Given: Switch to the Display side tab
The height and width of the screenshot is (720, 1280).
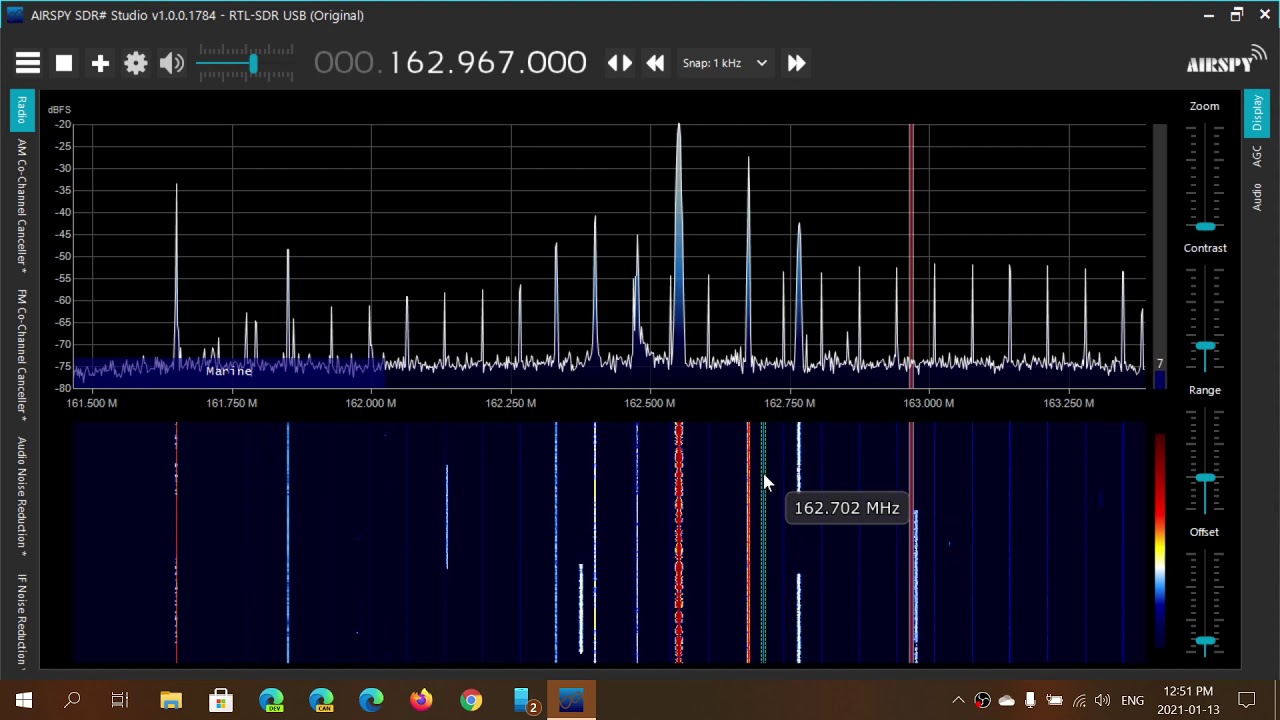Looking at the screenshot, I should (x=1257, y=113).
